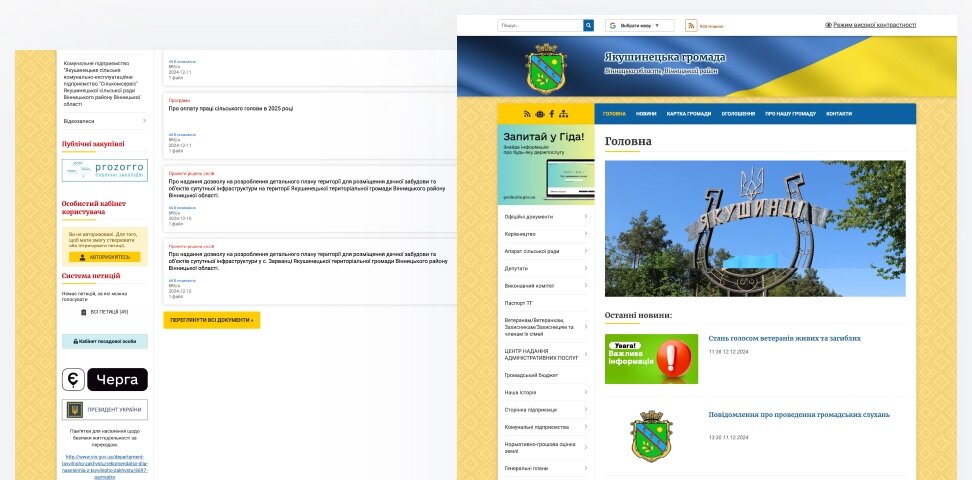Click the Google logo in language selector

[x=612, y=25]
